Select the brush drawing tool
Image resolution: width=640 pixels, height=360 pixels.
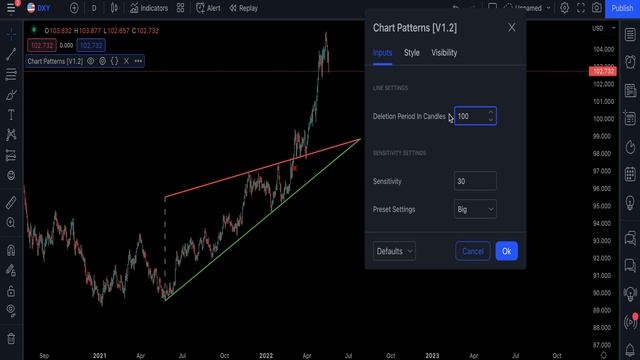coord(11,95)
